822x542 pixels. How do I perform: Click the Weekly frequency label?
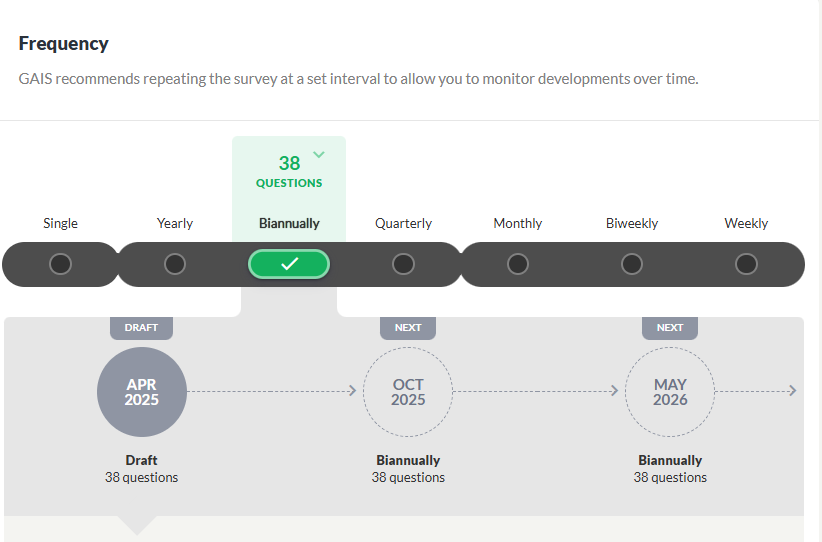point(746,223)
